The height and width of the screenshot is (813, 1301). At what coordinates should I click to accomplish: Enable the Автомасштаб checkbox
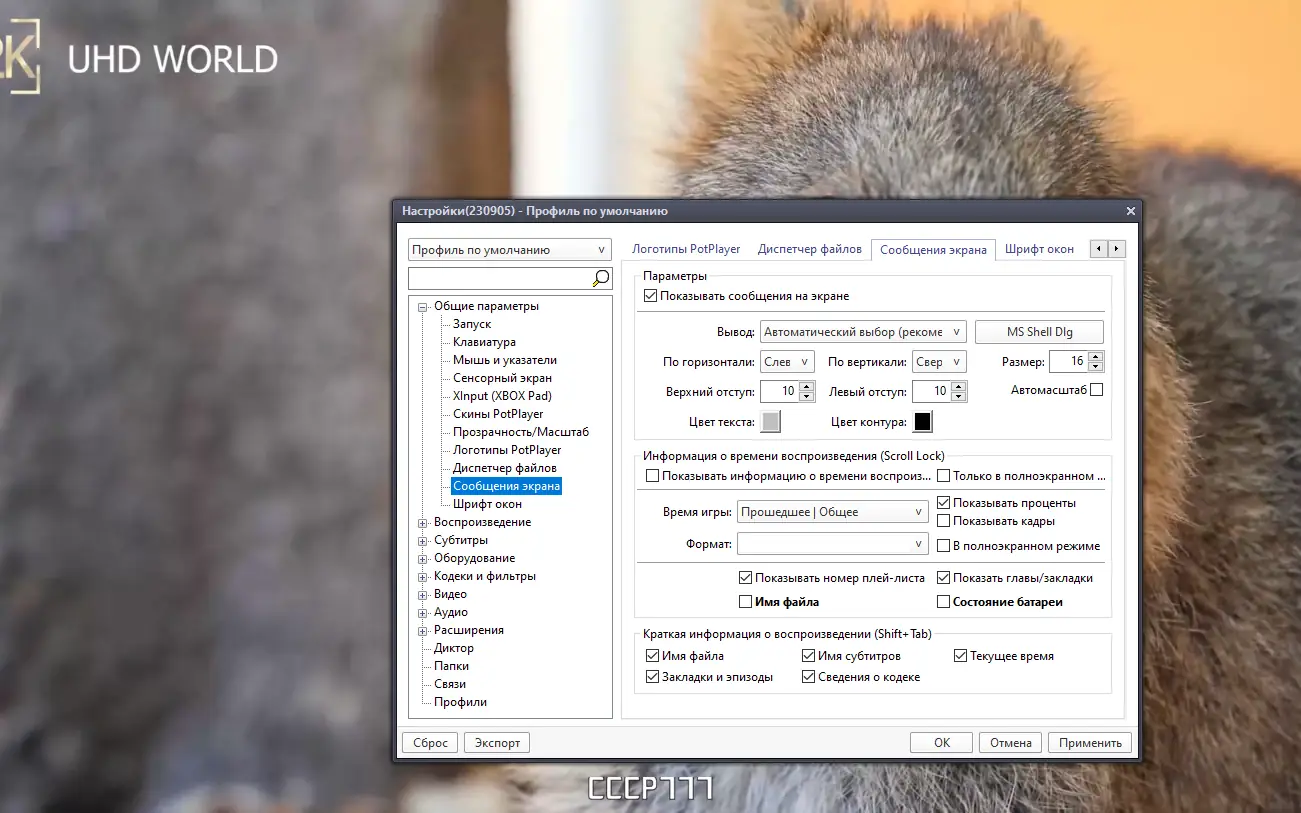pyautogui.click(x=1096, y=390)
